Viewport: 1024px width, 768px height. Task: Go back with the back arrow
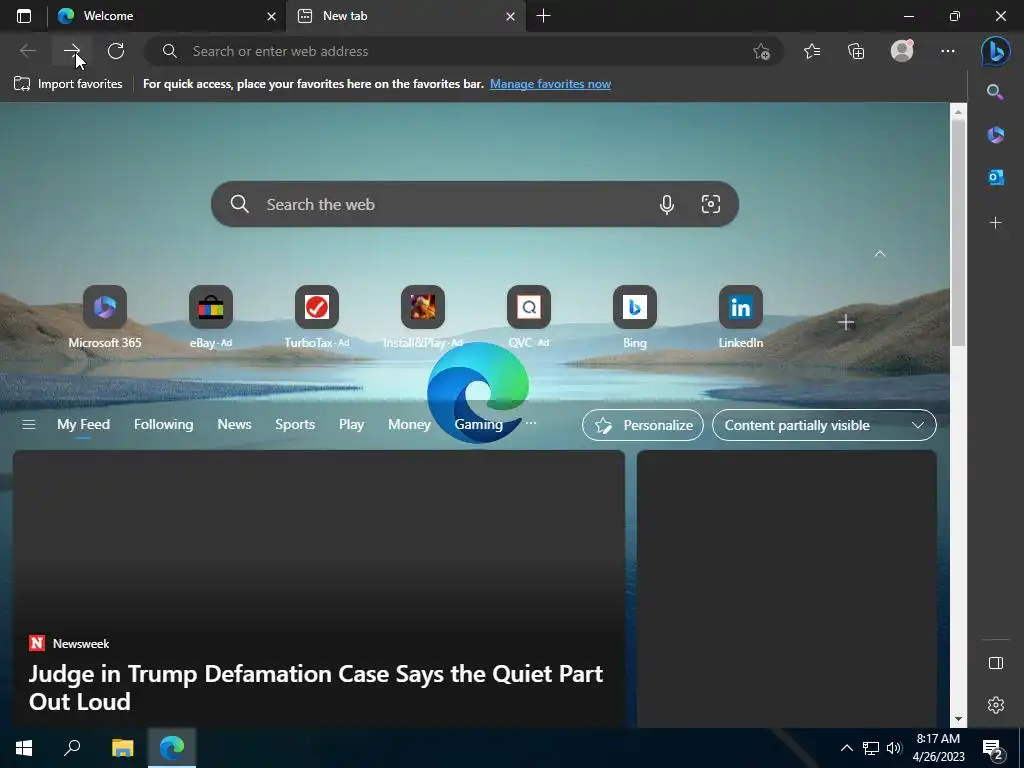[x=27, y=51]
